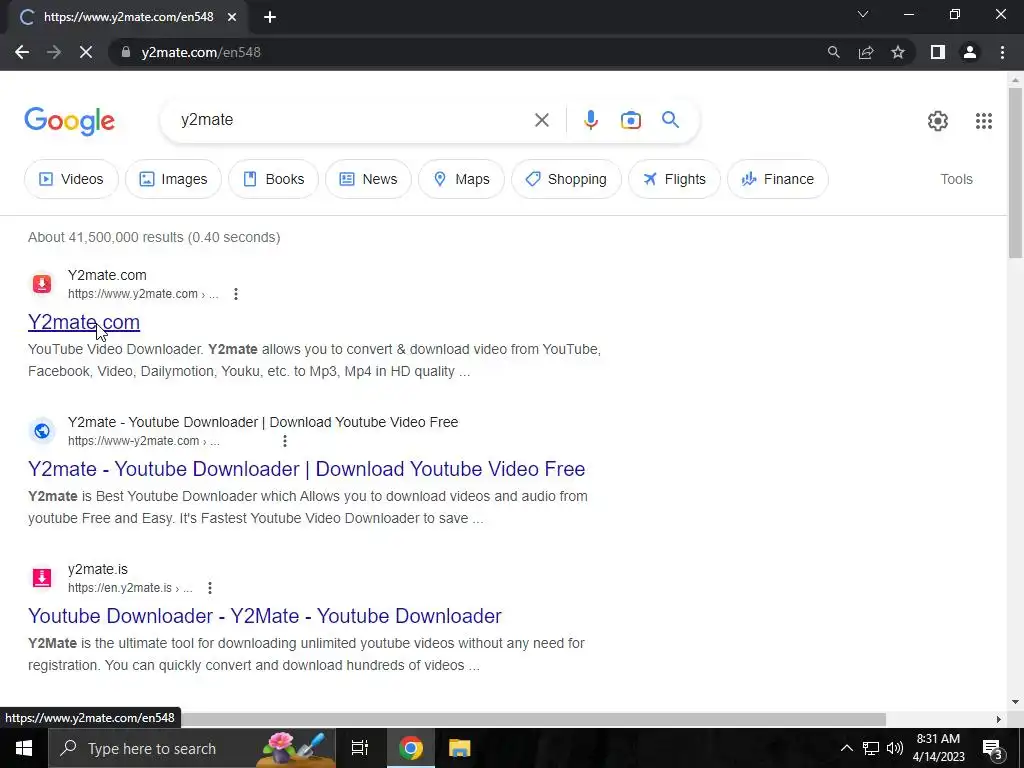
Task: Open the zoom magnifier icon in address bar
Action: coord(833,52)
